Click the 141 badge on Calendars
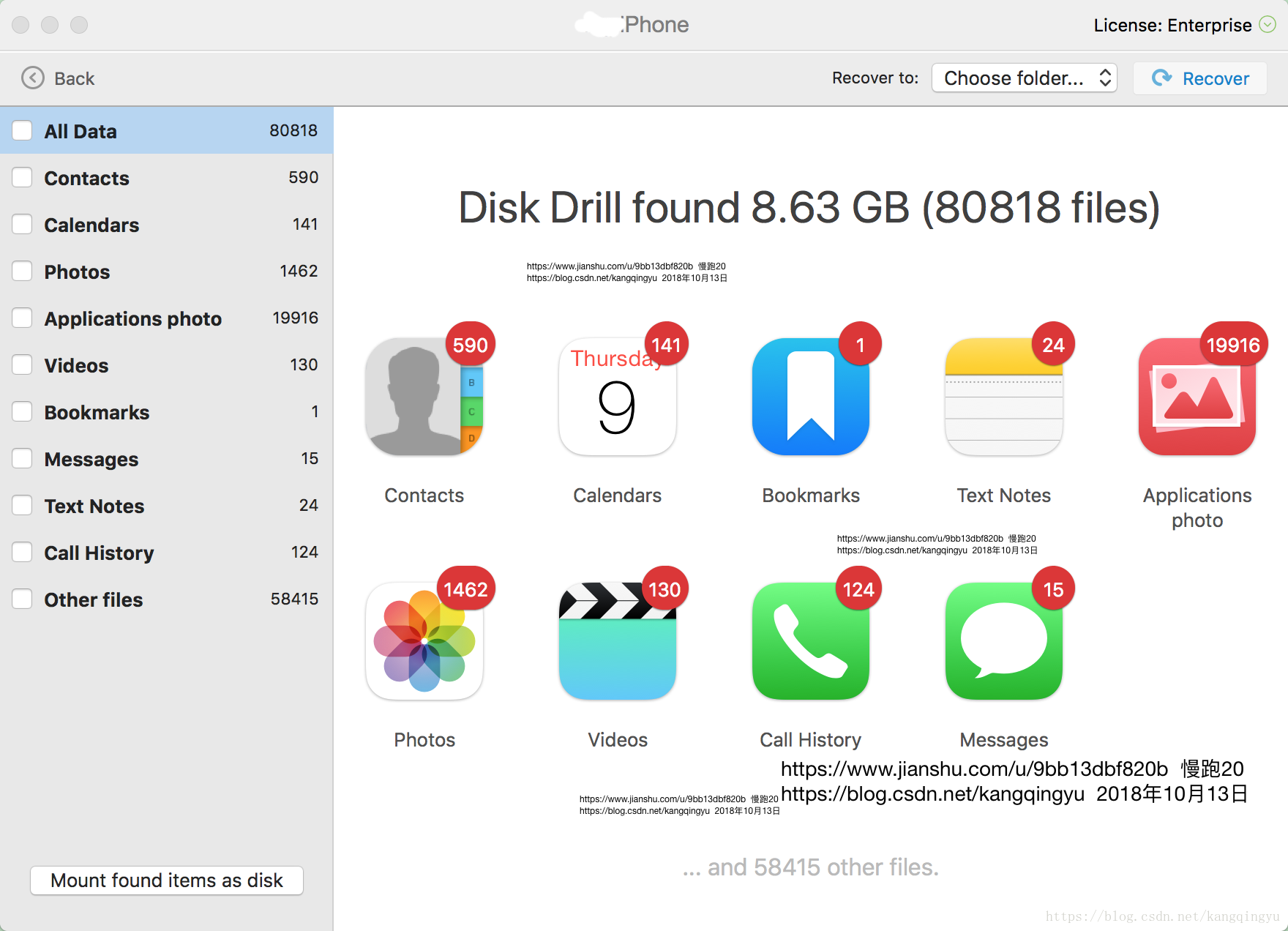This screenshot has height=931, width=1288. coord(666,345)
